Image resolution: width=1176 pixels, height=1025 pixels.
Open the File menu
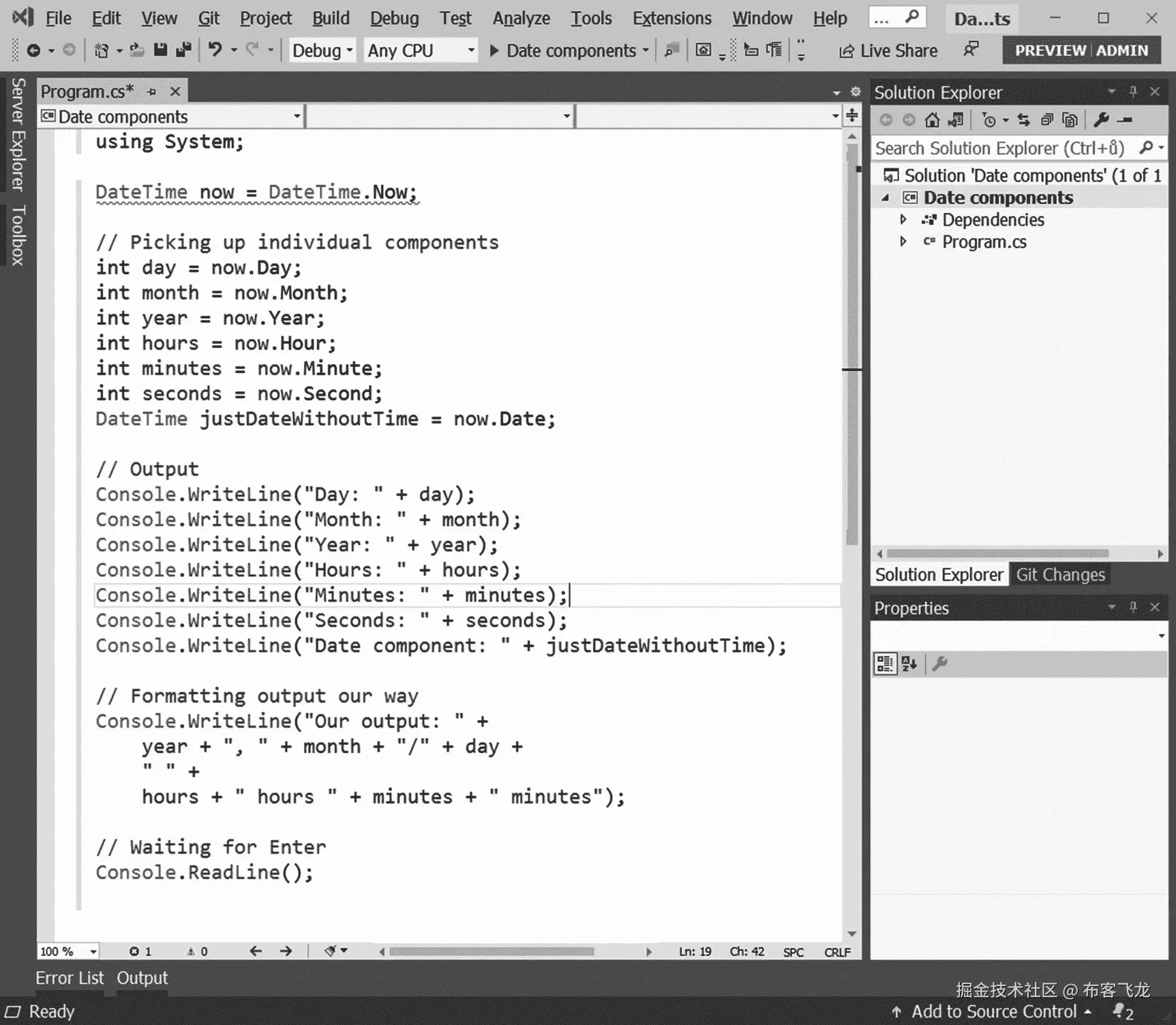pyautogui.click(x=58, y=18)
